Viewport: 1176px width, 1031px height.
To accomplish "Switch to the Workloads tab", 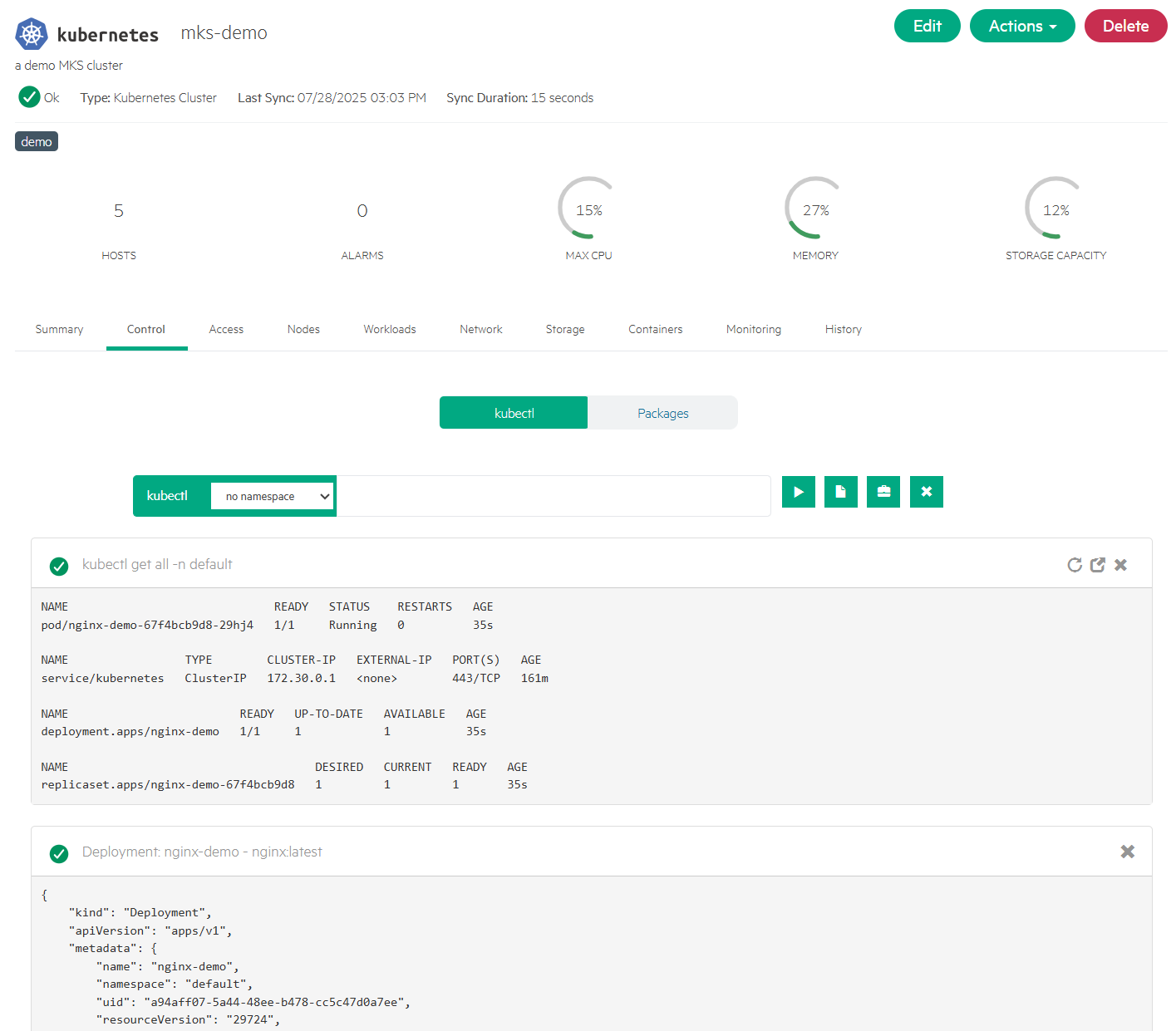I will (x=389, y=329).
